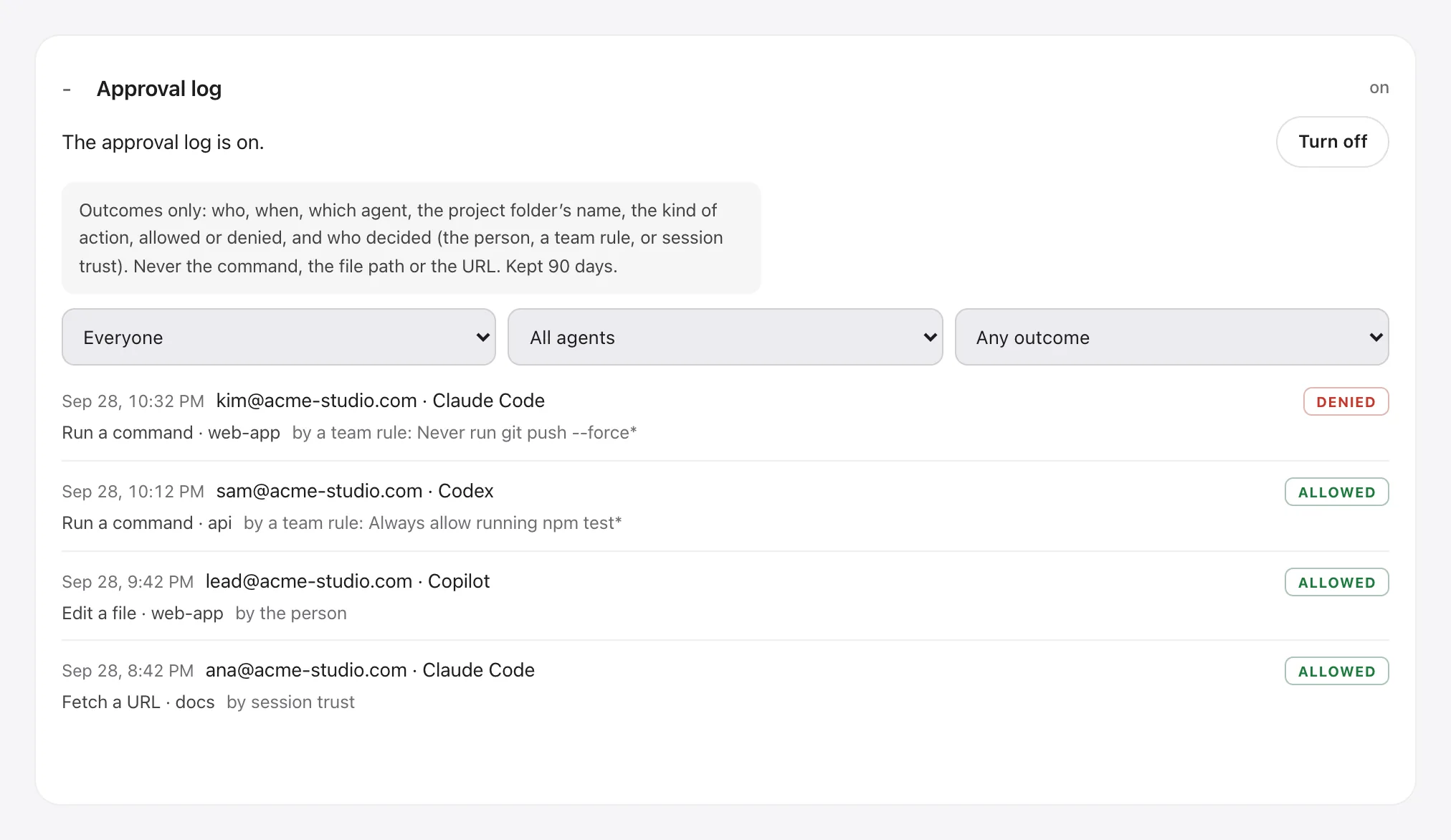
Task: Click the rule text Never run git push --force*
Action: point(526,433)
